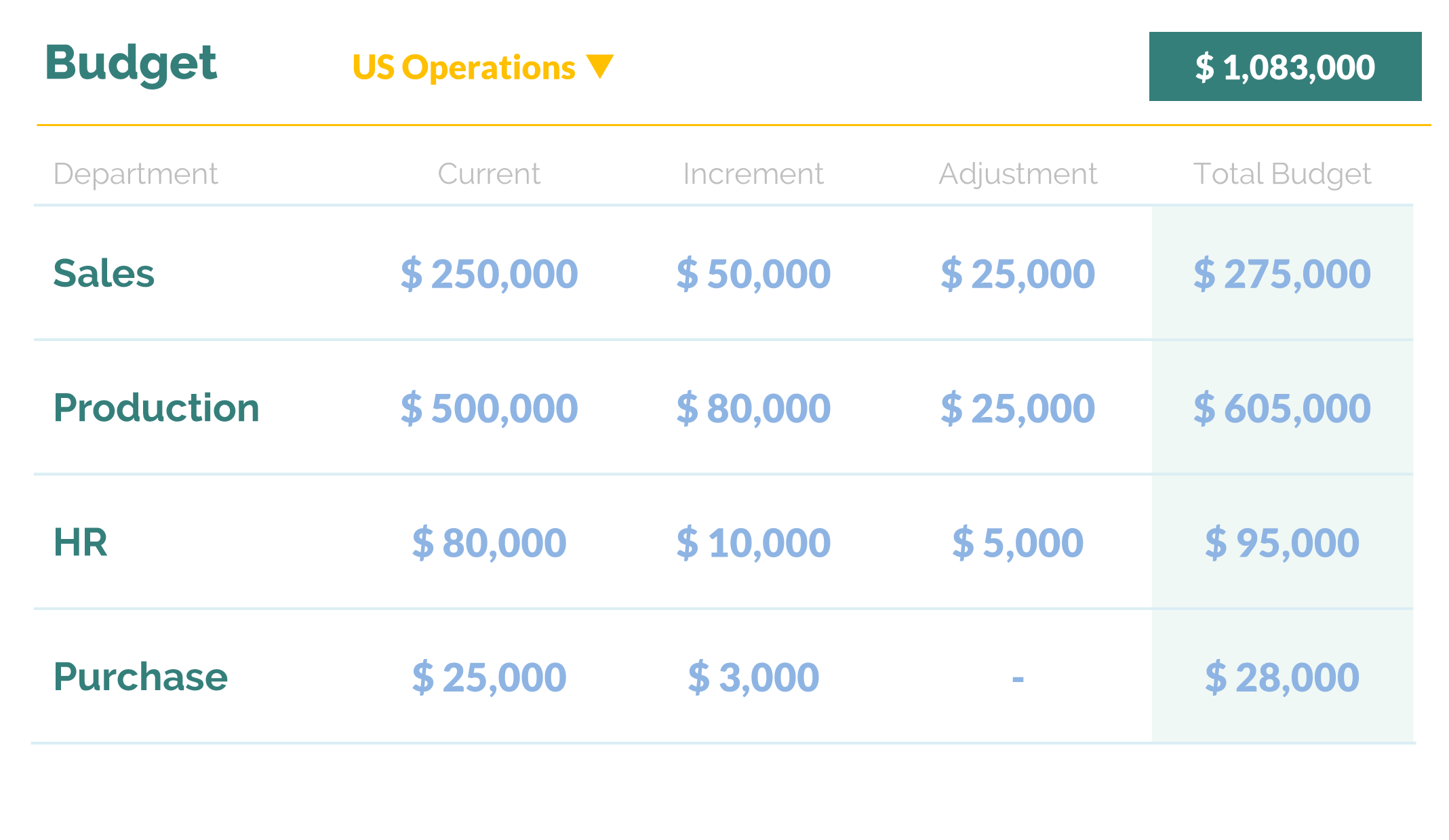Image resolution: width=1449 pixels, height=840 pixels.
Task: Select the Sales department row label
Action: click(104, 274)
